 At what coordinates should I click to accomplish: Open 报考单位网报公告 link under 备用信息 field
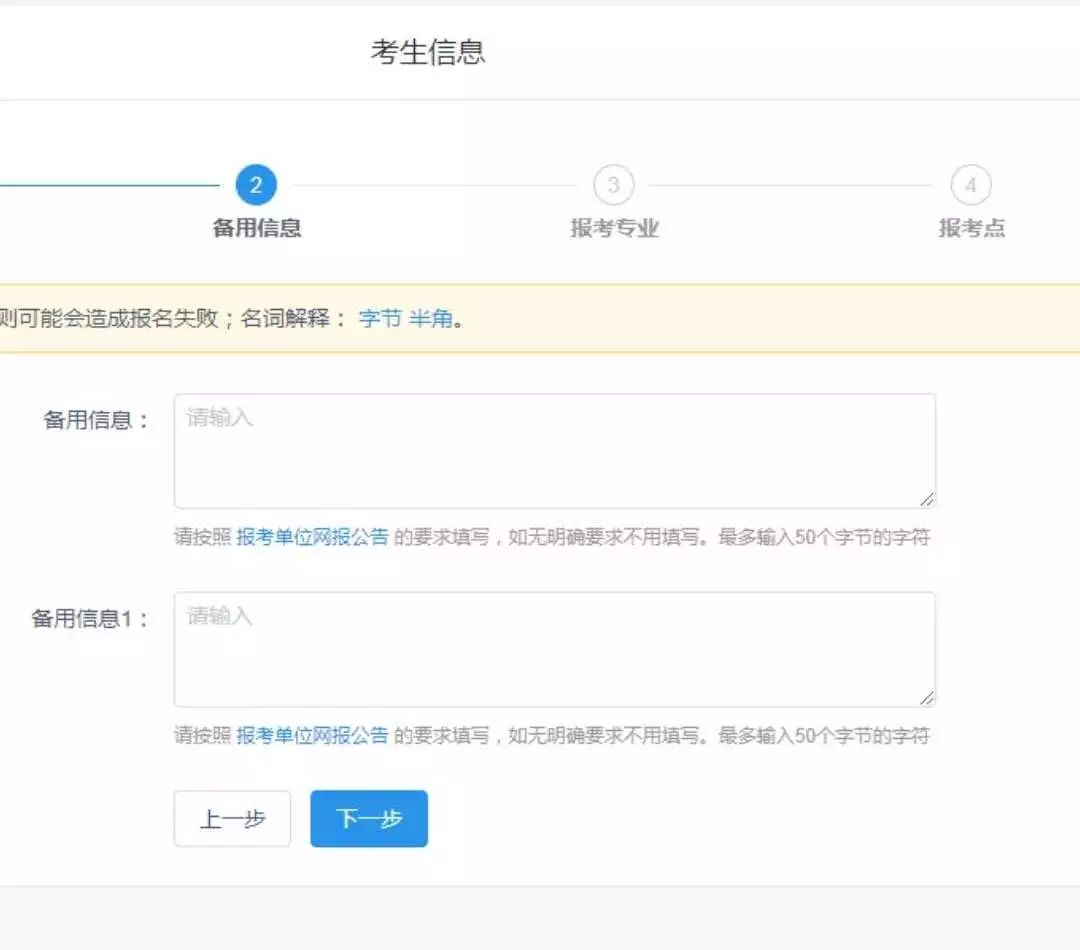(312, 538)
